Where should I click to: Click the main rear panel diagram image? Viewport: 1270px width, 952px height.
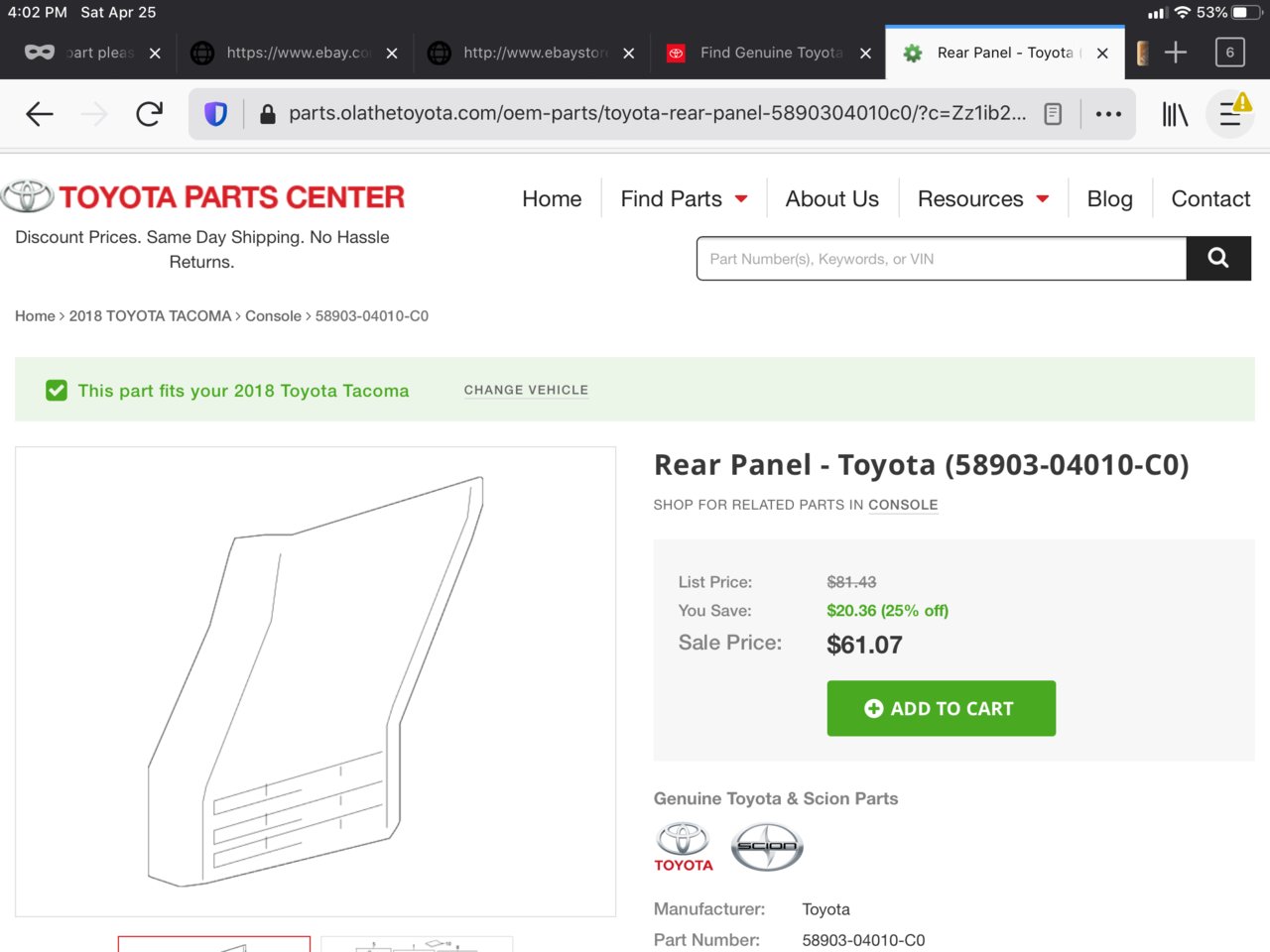click(x=316, y=681)
